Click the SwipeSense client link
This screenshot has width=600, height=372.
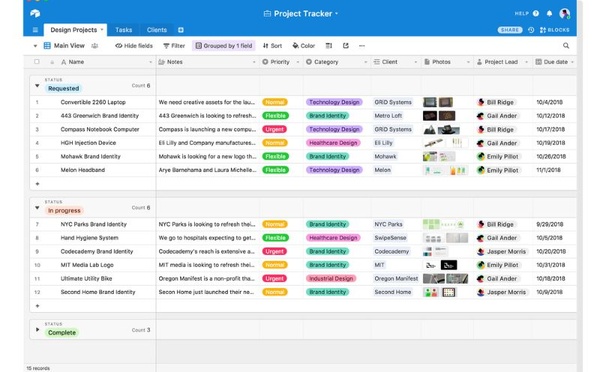pos(390,238)
